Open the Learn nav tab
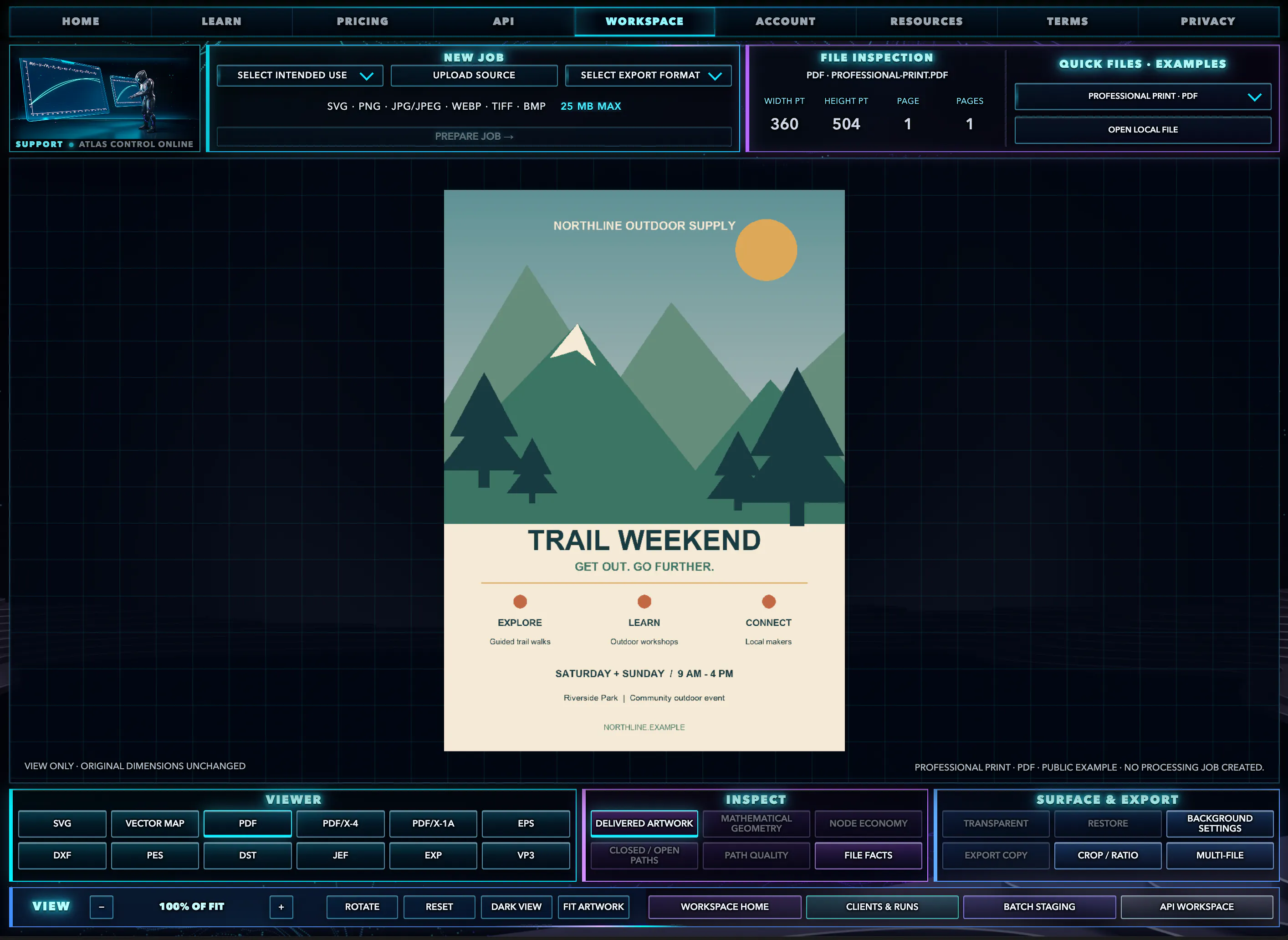The width and height of the screenshot is (1288, 940). (x=221, y=21)
